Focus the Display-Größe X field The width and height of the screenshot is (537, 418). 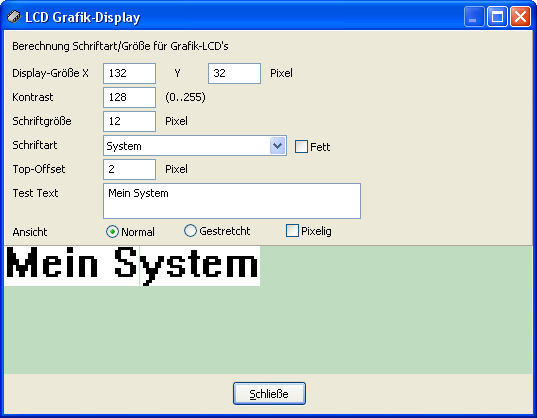(129, 73)
